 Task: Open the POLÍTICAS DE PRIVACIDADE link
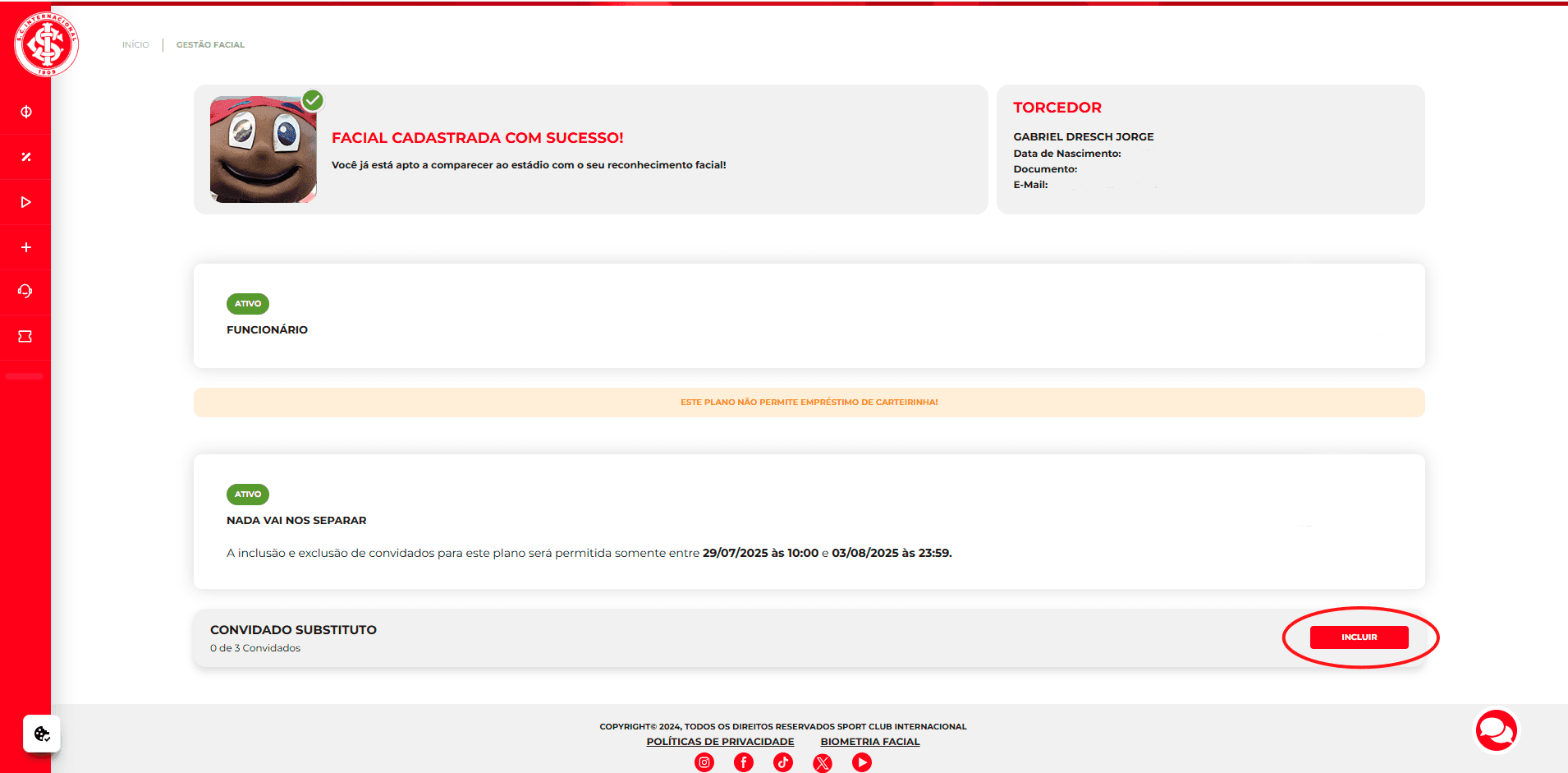pos(720,742)
